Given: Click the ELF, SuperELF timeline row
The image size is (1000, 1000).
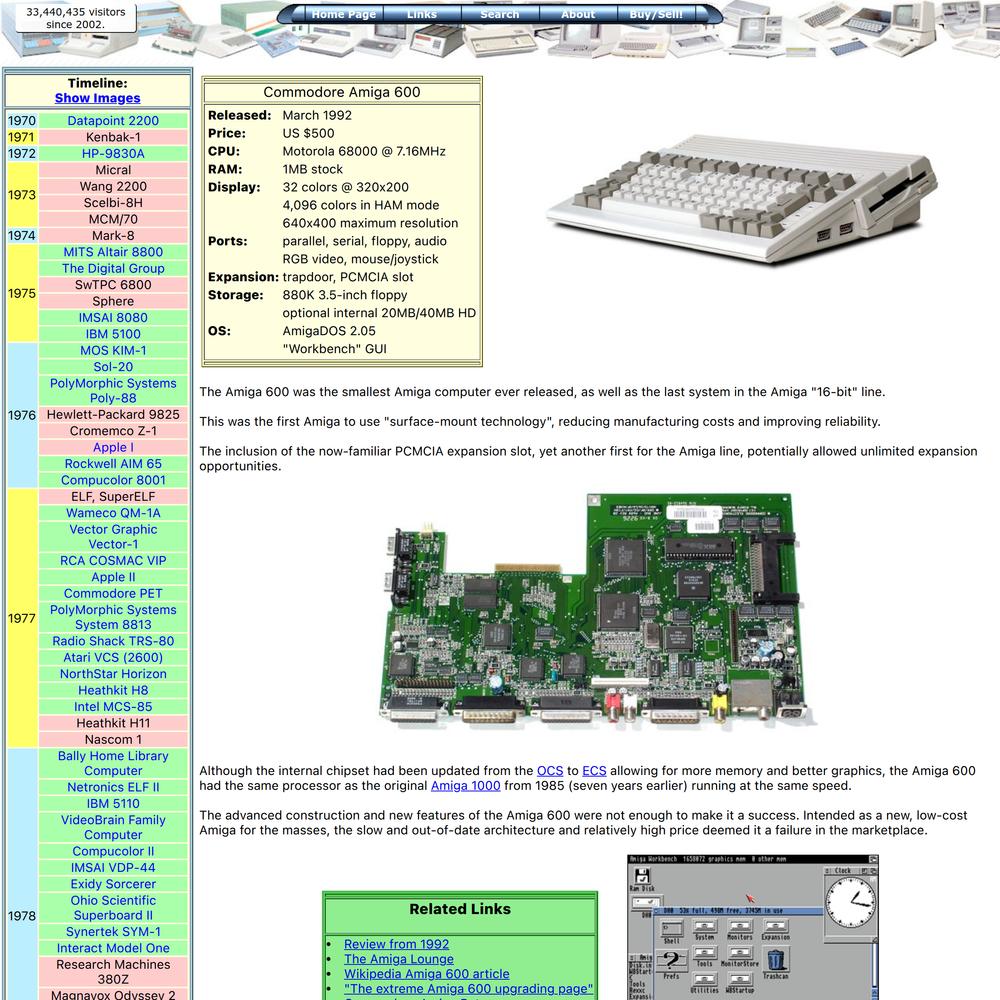Looking at the screenshot, I should tap(113, 497).
